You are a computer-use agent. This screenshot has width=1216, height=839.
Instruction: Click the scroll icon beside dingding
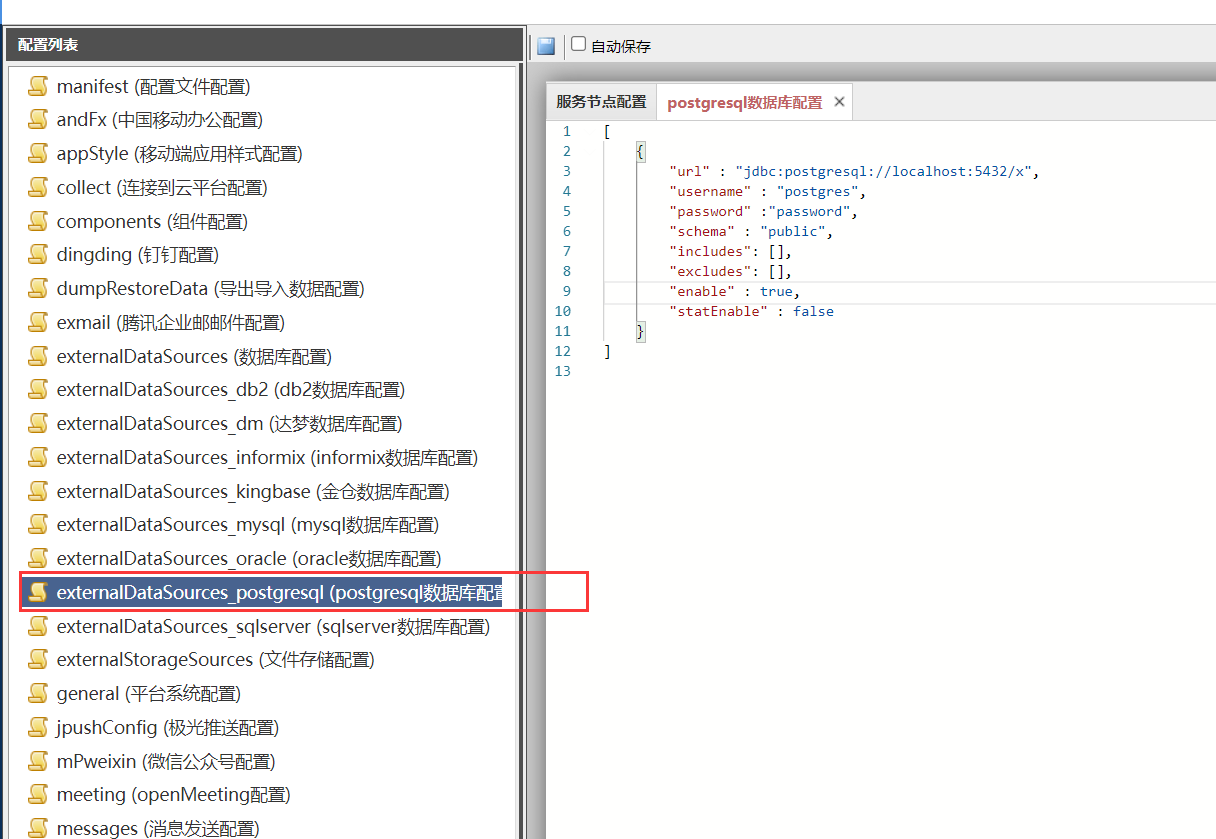(38, 255)
